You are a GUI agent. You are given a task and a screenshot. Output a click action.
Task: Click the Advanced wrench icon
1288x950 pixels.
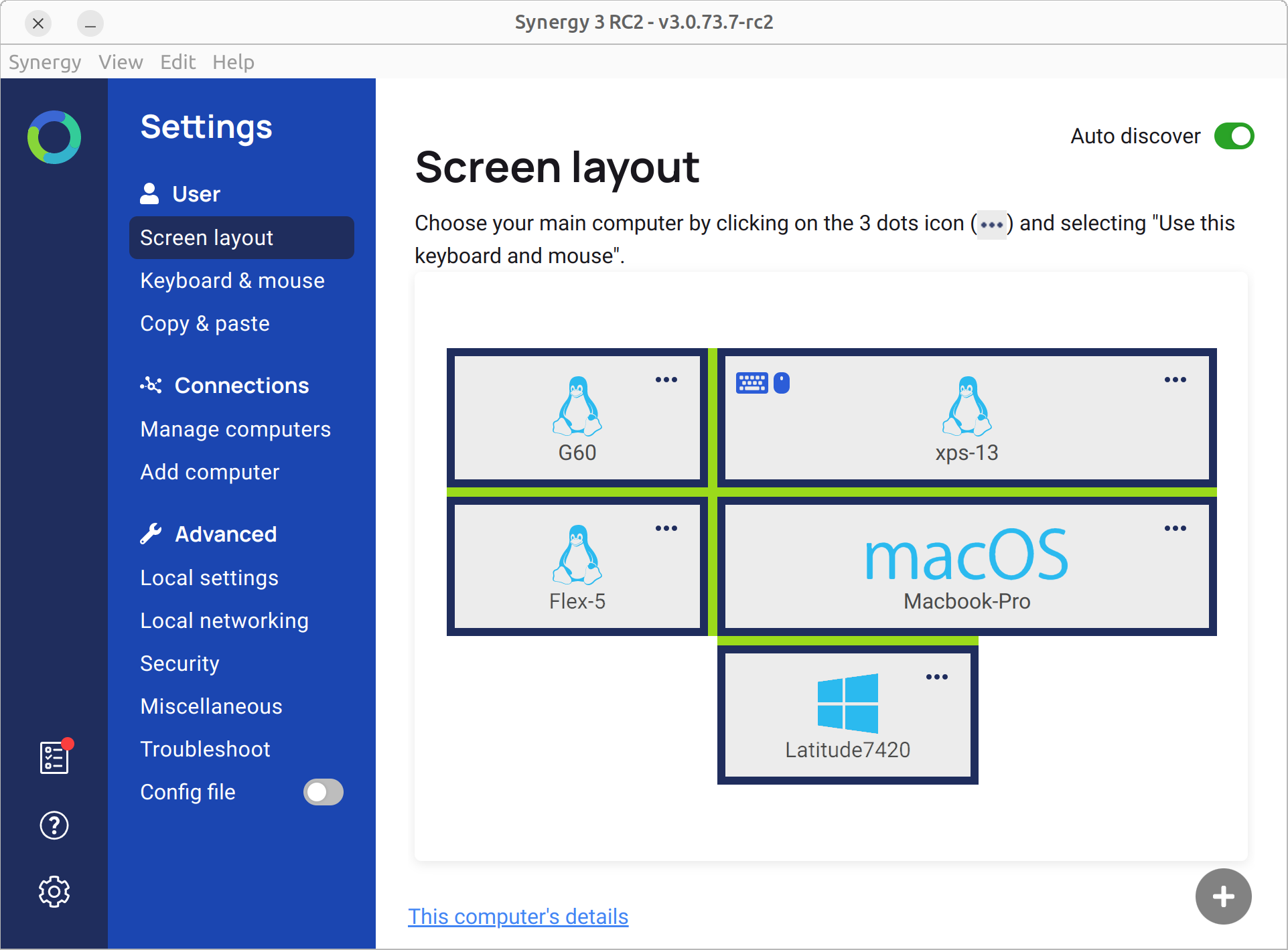coord(151,534)
